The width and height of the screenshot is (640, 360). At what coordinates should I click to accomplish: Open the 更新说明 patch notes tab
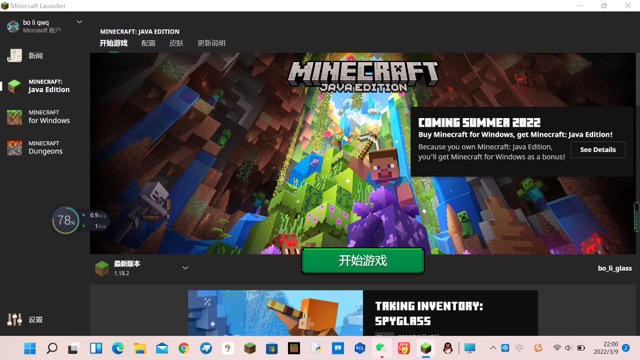coord(211,43)
